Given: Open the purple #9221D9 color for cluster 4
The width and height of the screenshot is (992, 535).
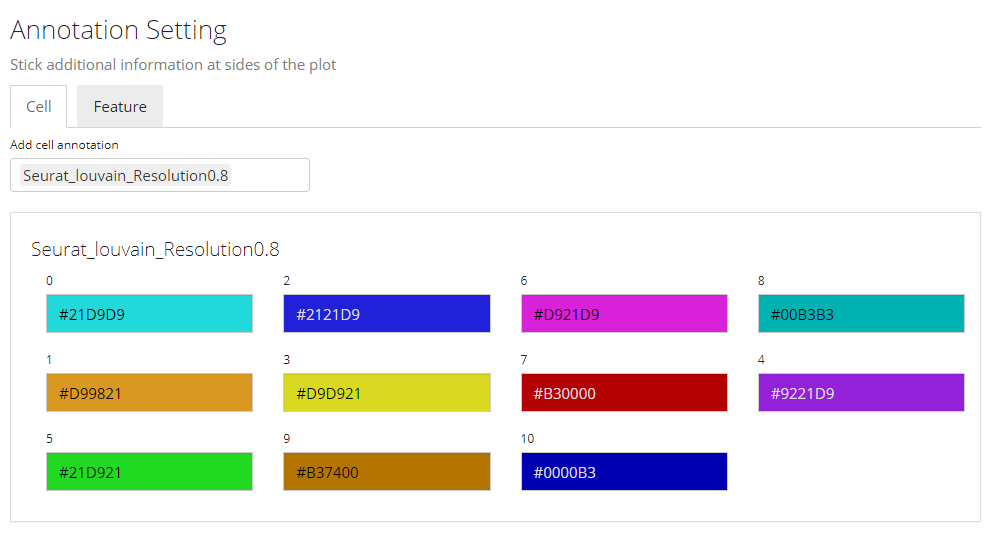Looking at the screenshot, I should coord(861,393).
